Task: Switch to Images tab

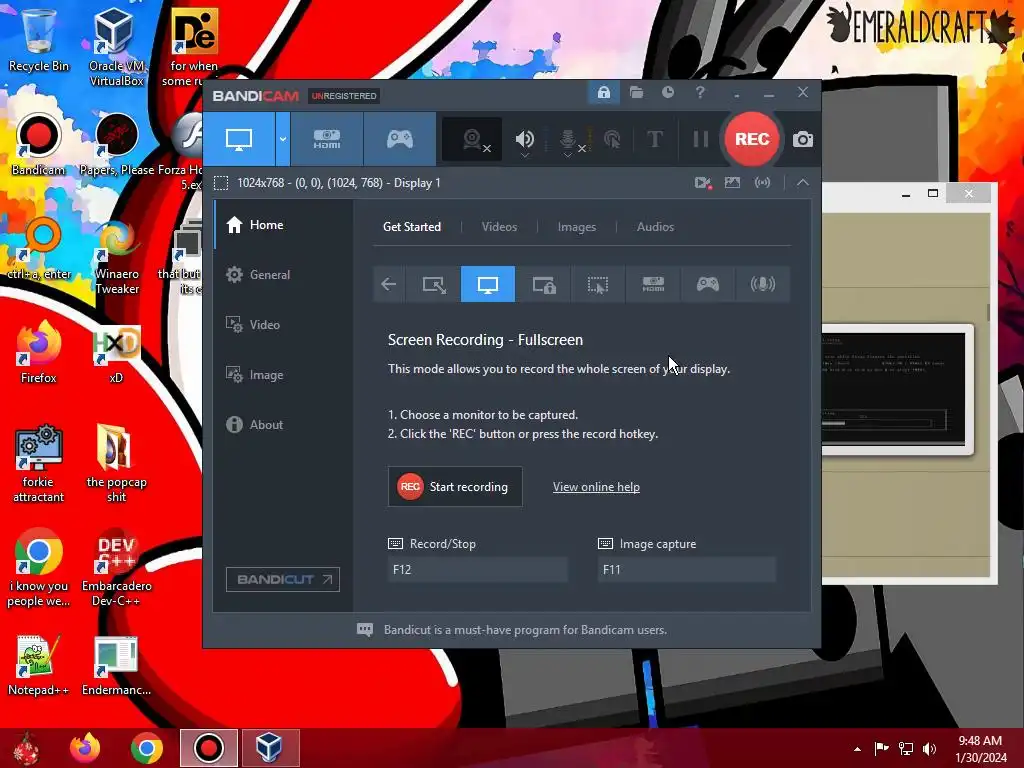Action: point(577,227)
